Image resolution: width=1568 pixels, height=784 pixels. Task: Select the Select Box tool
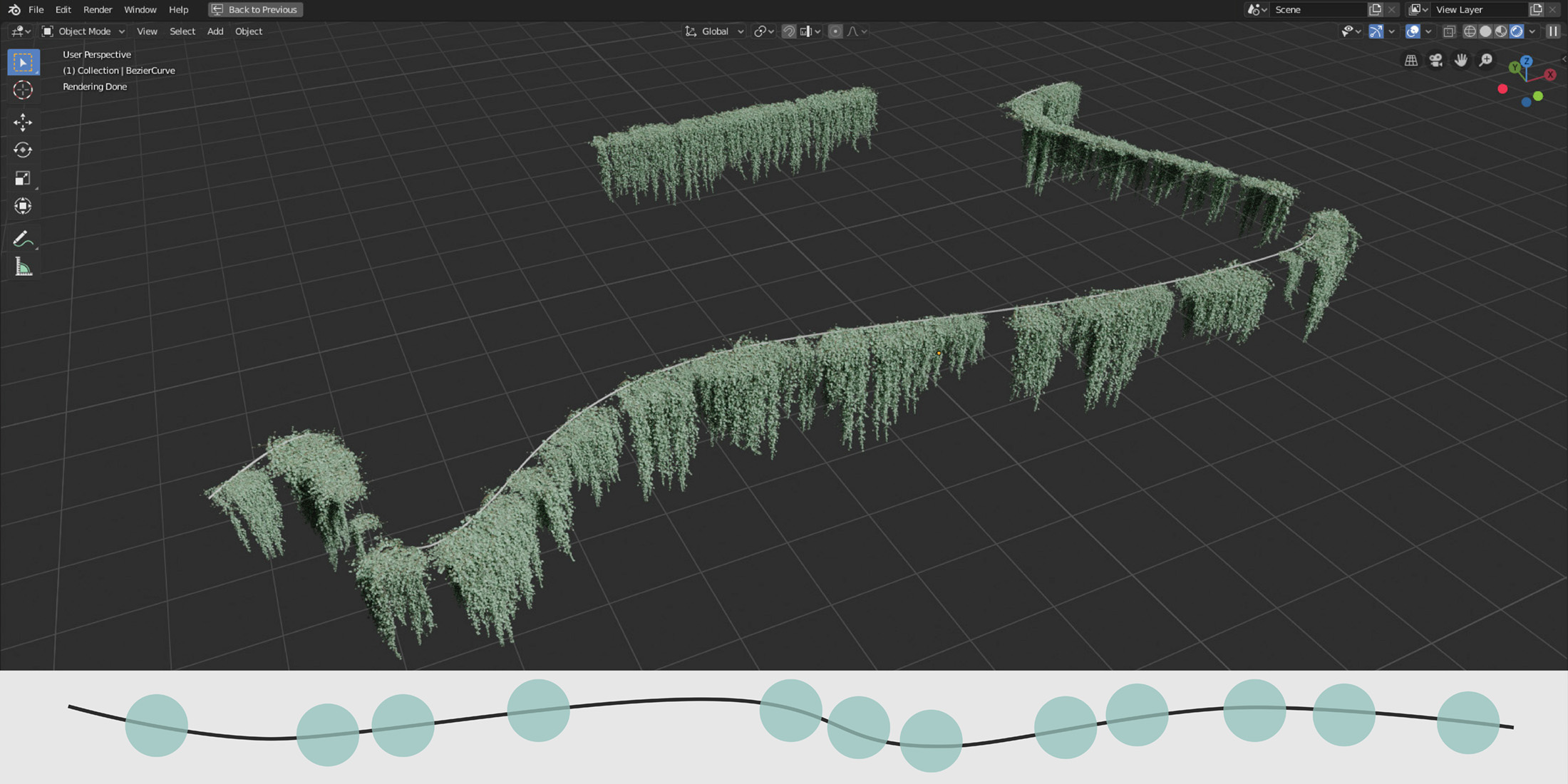pos(23,63)
